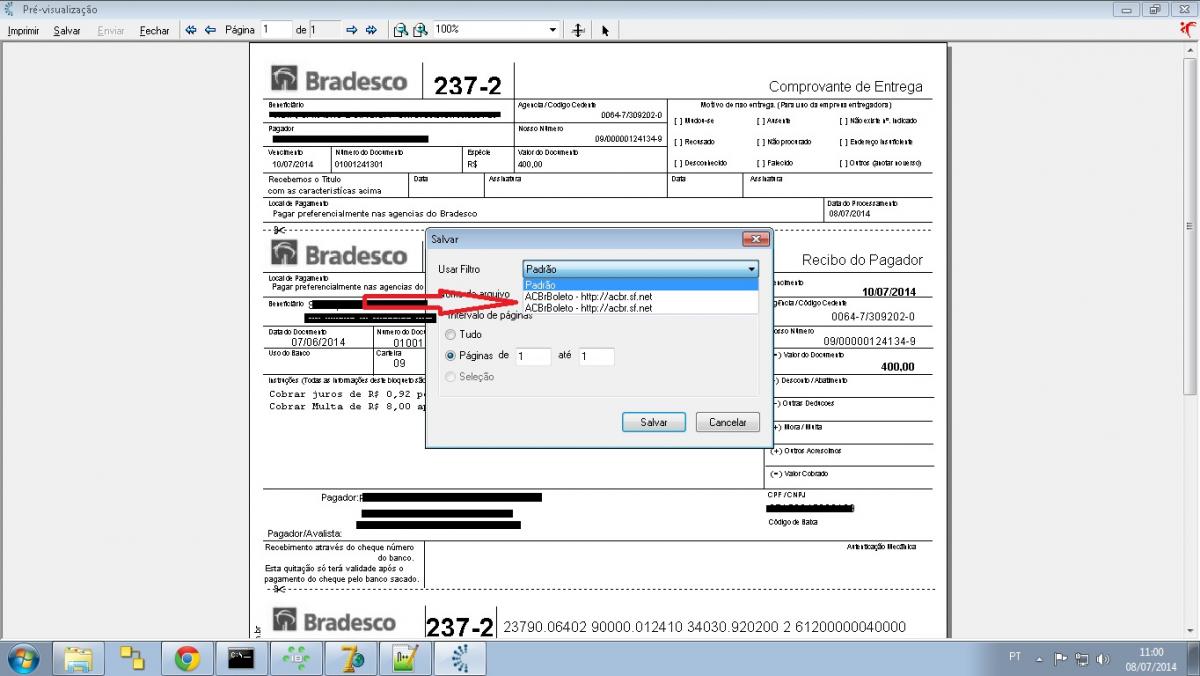Viewport: 1200px width, 676px height.
Task: Click the PT language indicator
Action: tap(1015, 657)
